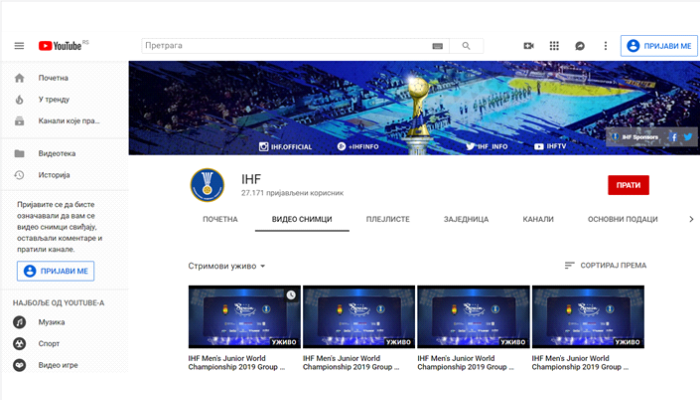Click the Почетна sidebar label
Screen dimensions: 700x400
[53, 78]
